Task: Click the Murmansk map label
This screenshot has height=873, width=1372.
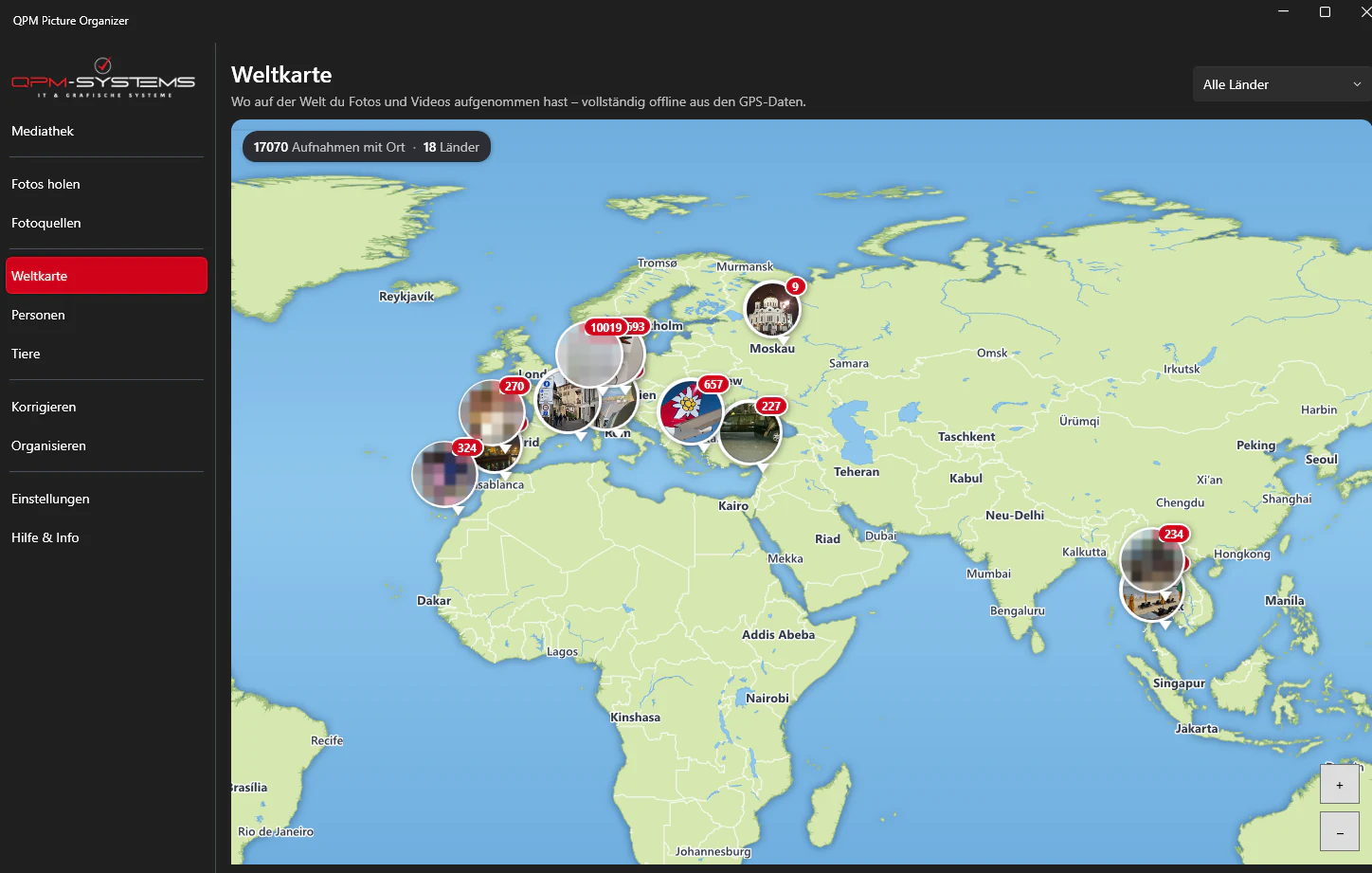Action: (745, 266)
